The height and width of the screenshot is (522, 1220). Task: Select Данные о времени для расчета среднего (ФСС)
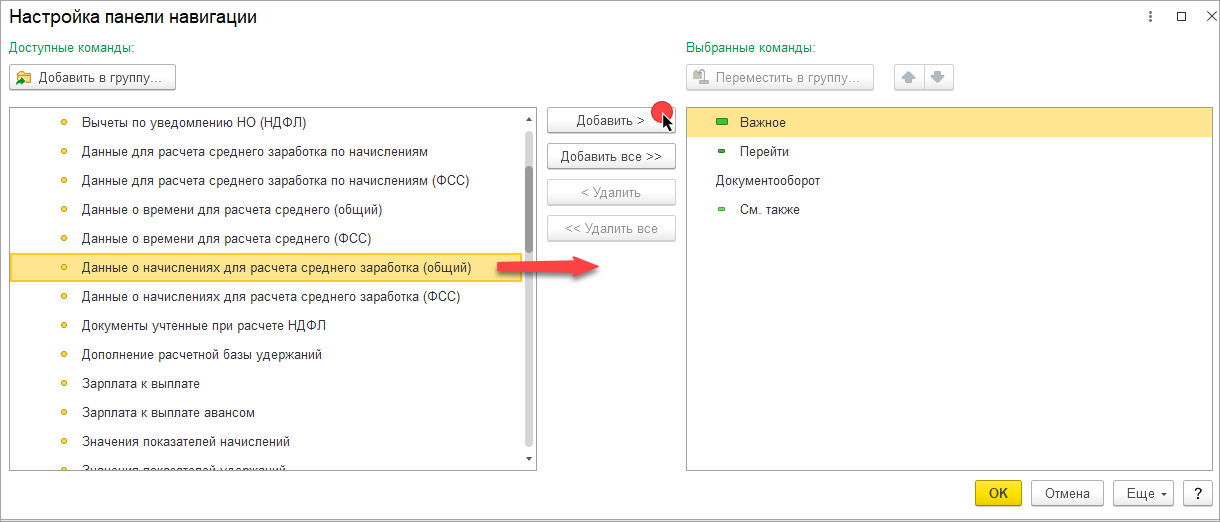266,239
